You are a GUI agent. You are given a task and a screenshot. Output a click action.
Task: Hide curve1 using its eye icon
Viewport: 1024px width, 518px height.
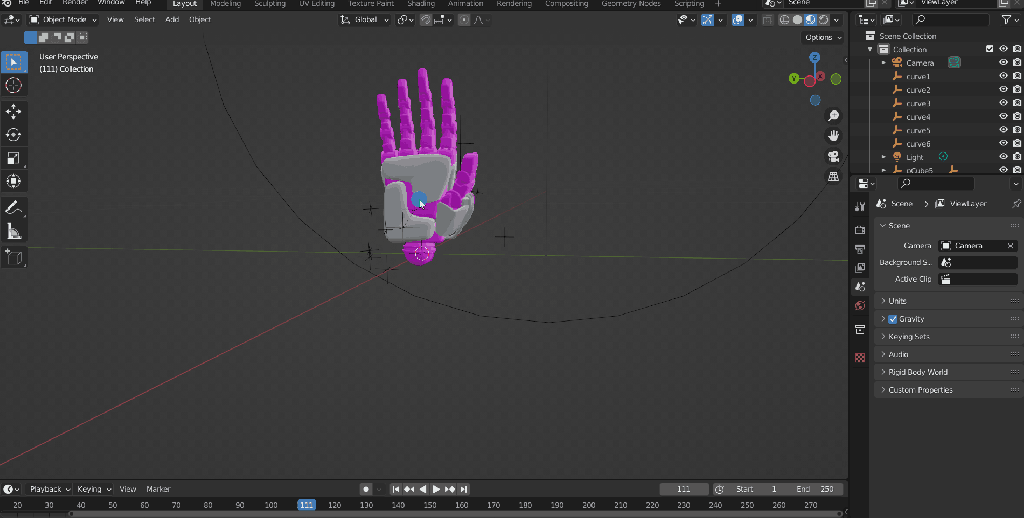[1003, 76]
